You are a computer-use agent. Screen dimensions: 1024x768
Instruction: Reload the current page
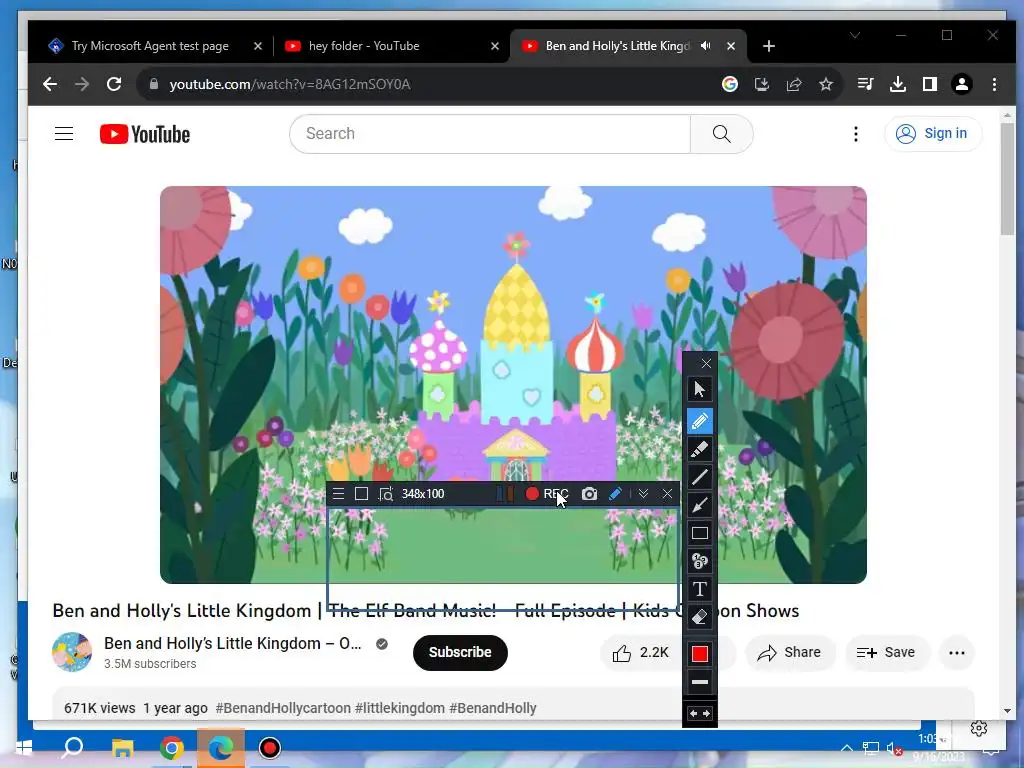[114, 84]
